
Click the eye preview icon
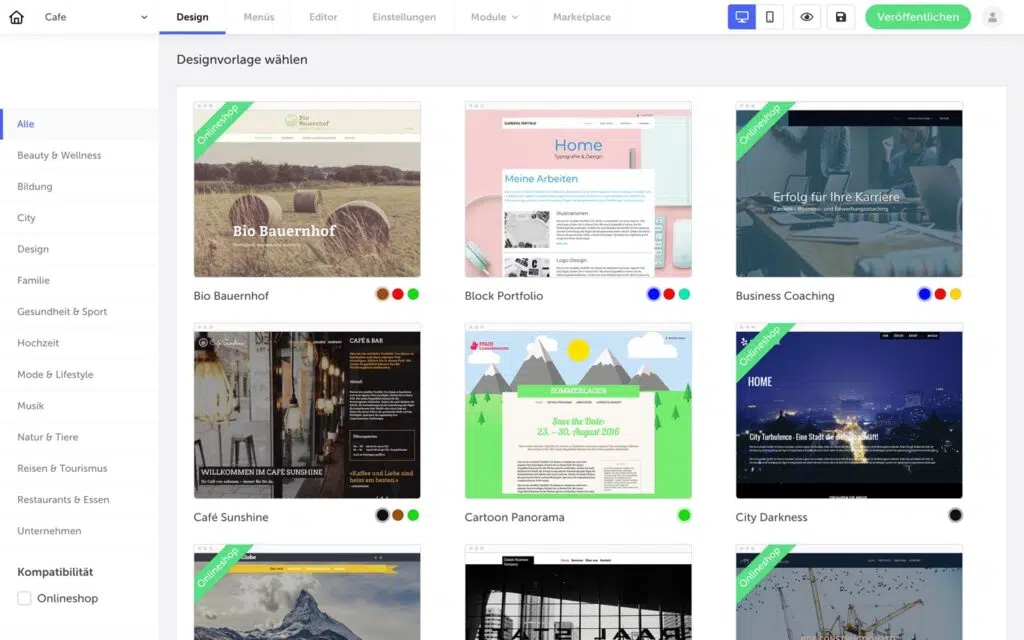click(806, 17)
